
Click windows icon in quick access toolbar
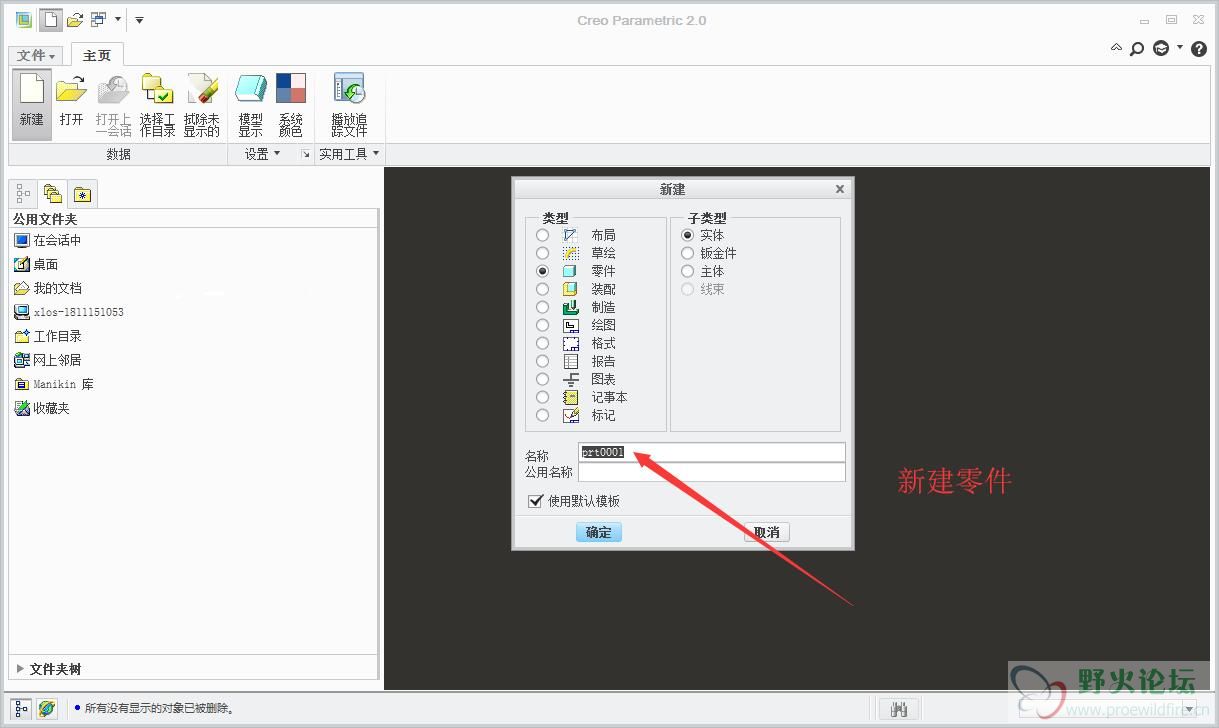click(x=99, y=19)
